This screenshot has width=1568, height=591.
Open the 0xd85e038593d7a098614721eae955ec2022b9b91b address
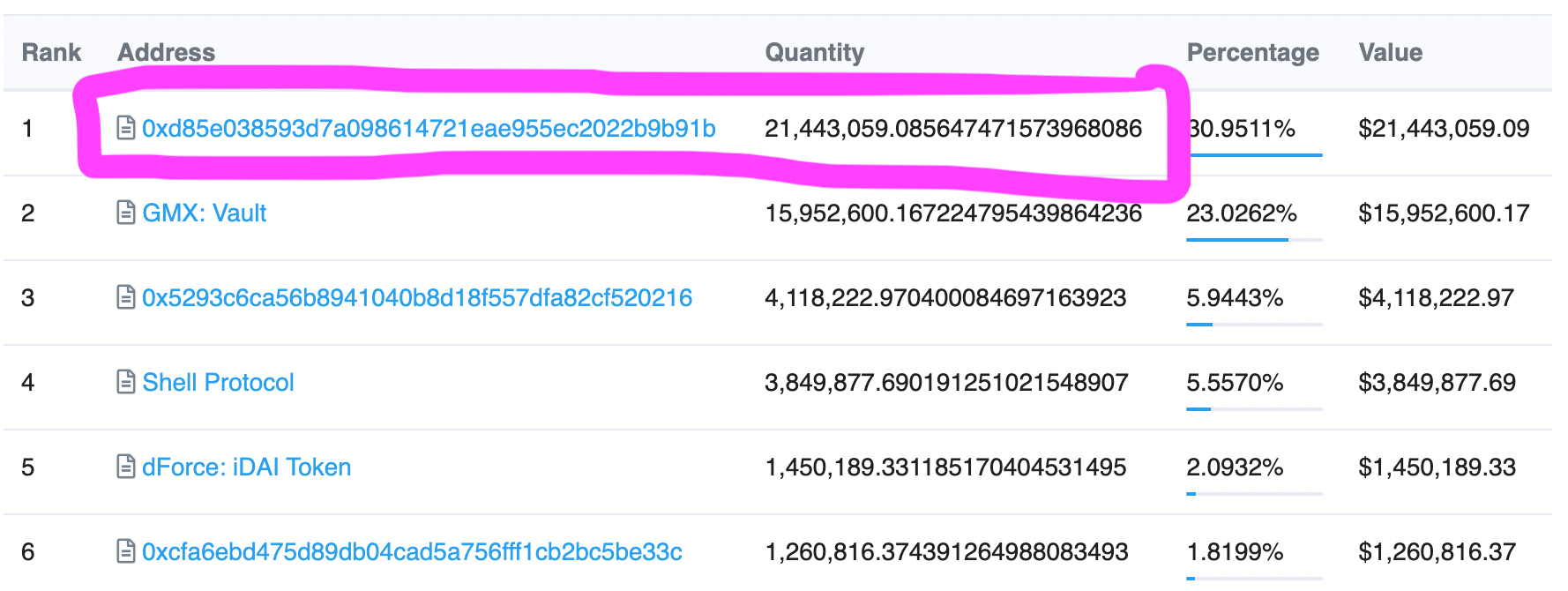pyautogui.click(x=429, y=129)
